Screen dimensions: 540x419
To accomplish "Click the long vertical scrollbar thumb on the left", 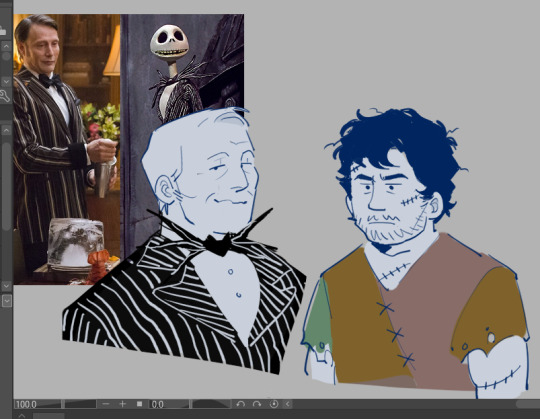I will 6,186.
